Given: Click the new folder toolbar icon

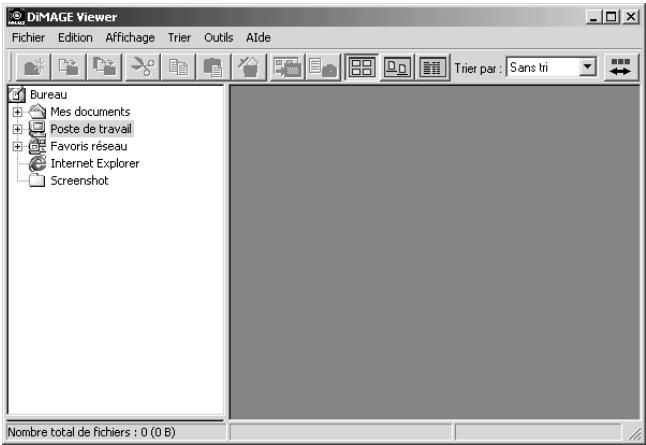Looking at the screenshot, I should [x=33, y=67].
